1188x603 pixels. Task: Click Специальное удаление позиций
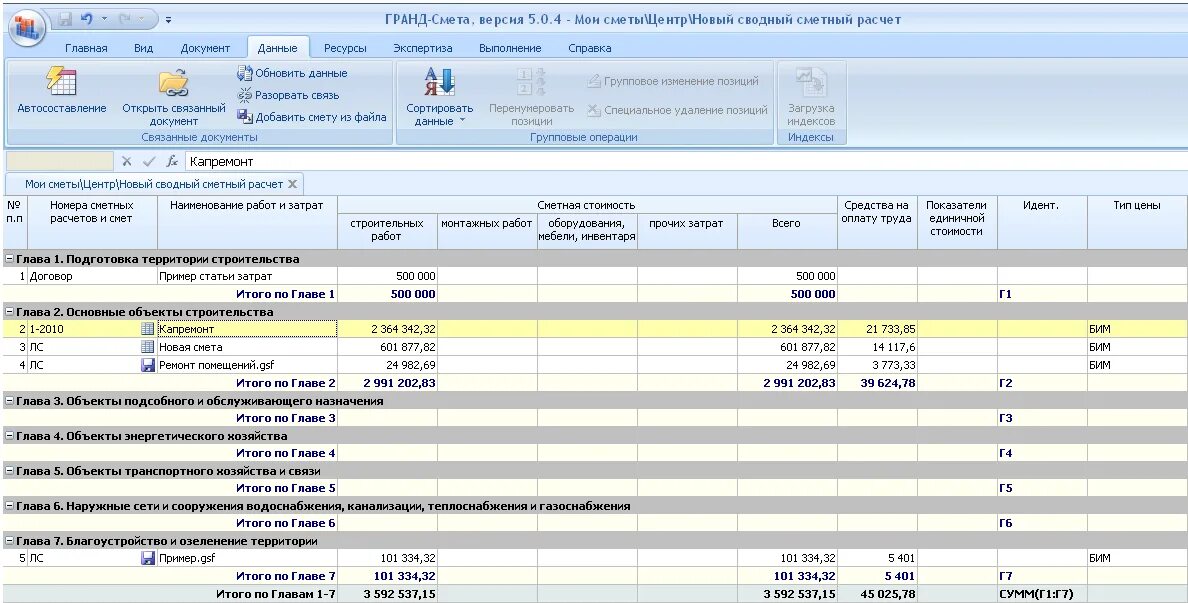pos(677,110)
